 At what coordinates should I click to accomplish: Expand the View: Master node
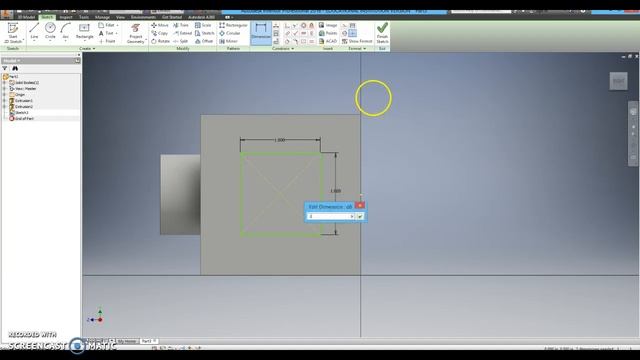[4, 89]
